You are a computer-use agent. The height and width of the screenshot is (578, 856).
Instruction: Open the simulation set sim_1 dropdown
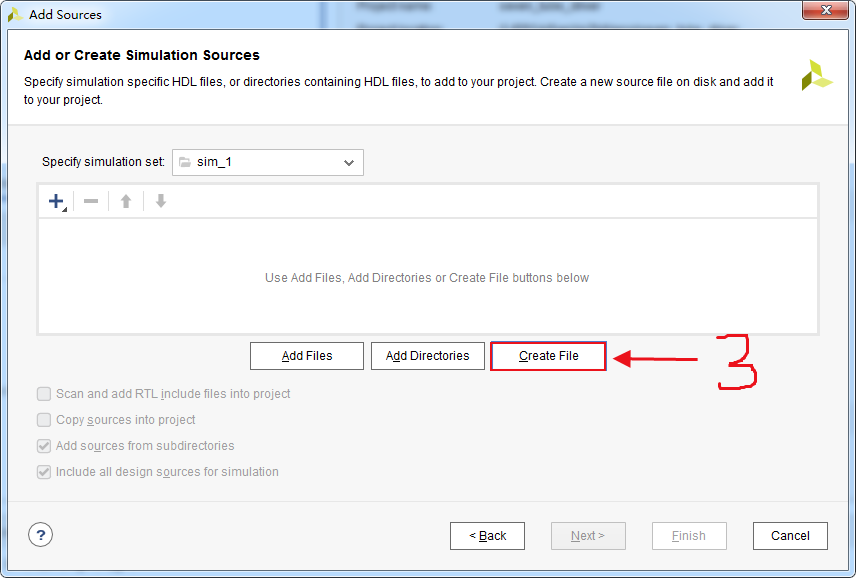coord(268,162)
